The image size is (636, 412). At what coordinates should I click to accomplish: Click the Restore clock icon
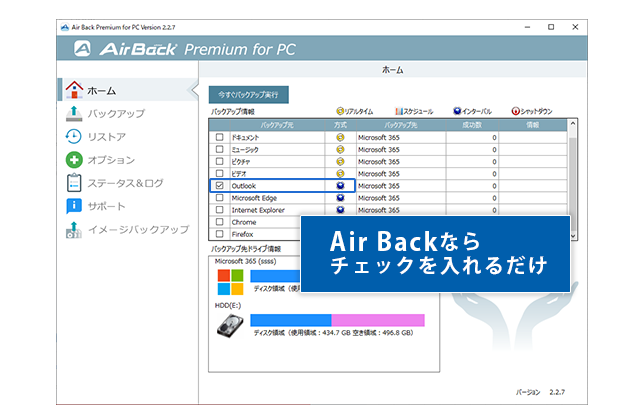(73, 136)
